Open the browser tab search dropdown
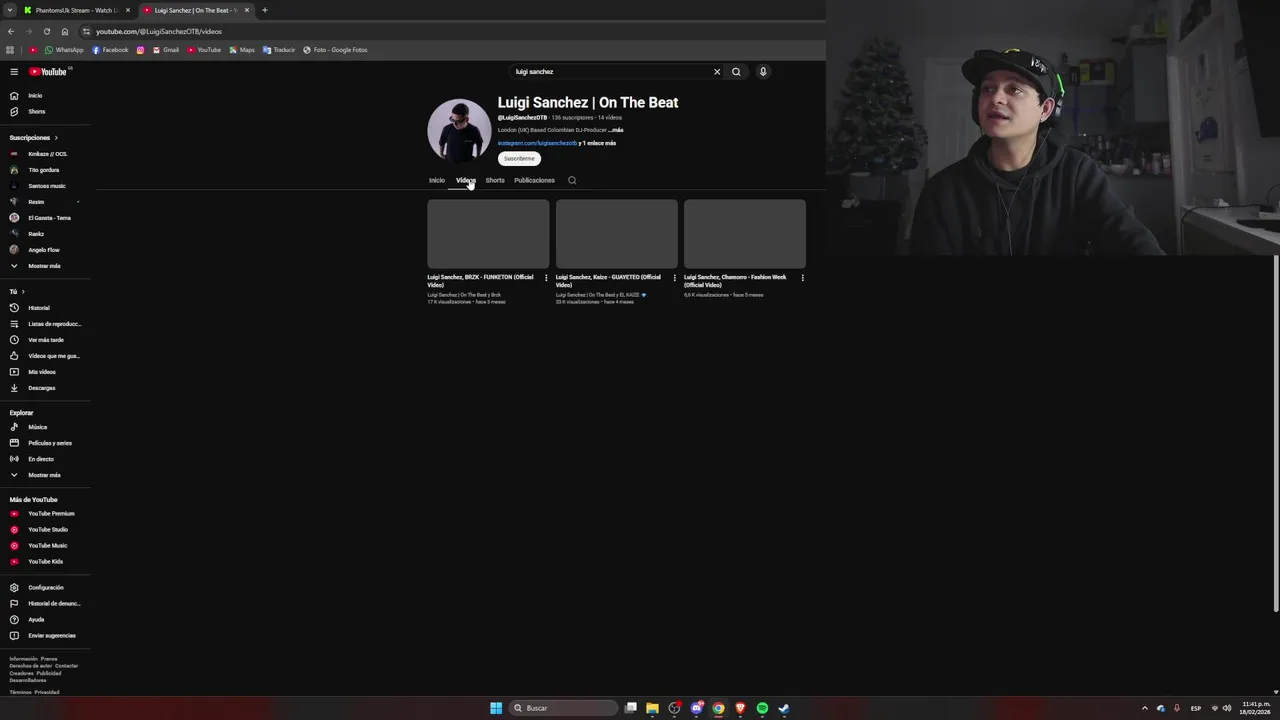 [x=10, y=10]
